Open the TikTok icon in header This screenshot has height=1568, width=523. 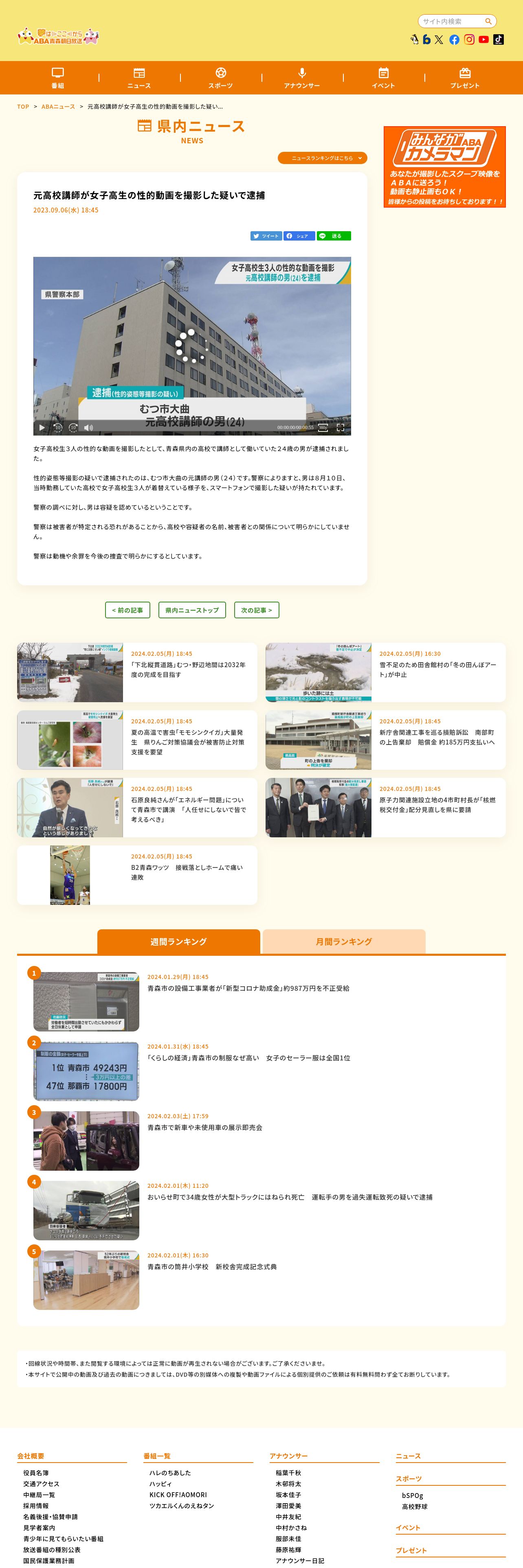[498, 39]
